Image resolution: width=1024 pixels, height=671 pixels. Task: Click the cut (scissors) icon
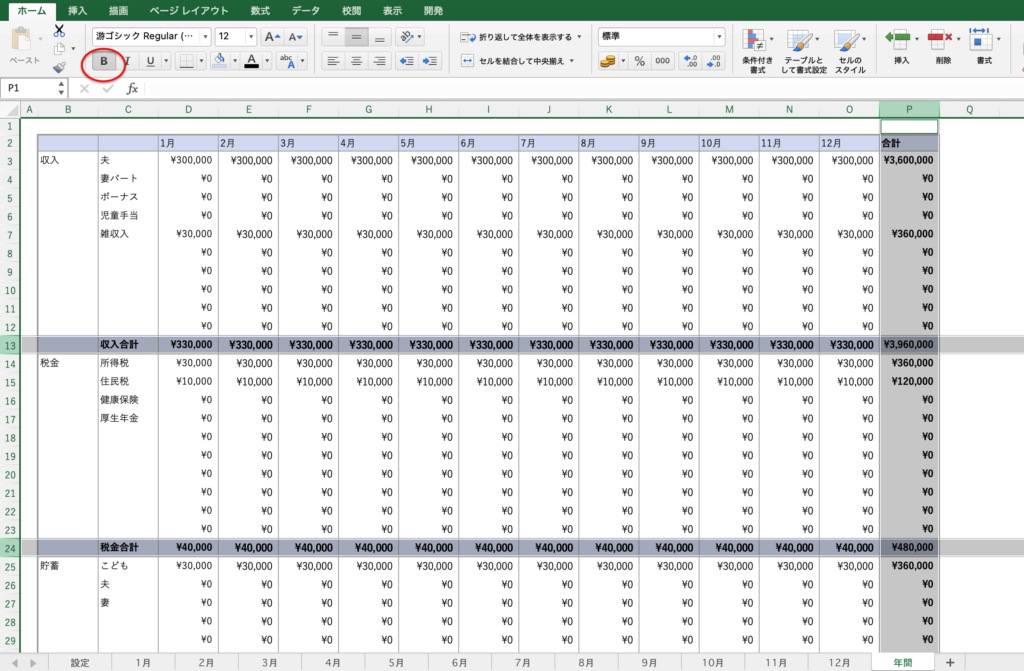click(x=59, y=31)
